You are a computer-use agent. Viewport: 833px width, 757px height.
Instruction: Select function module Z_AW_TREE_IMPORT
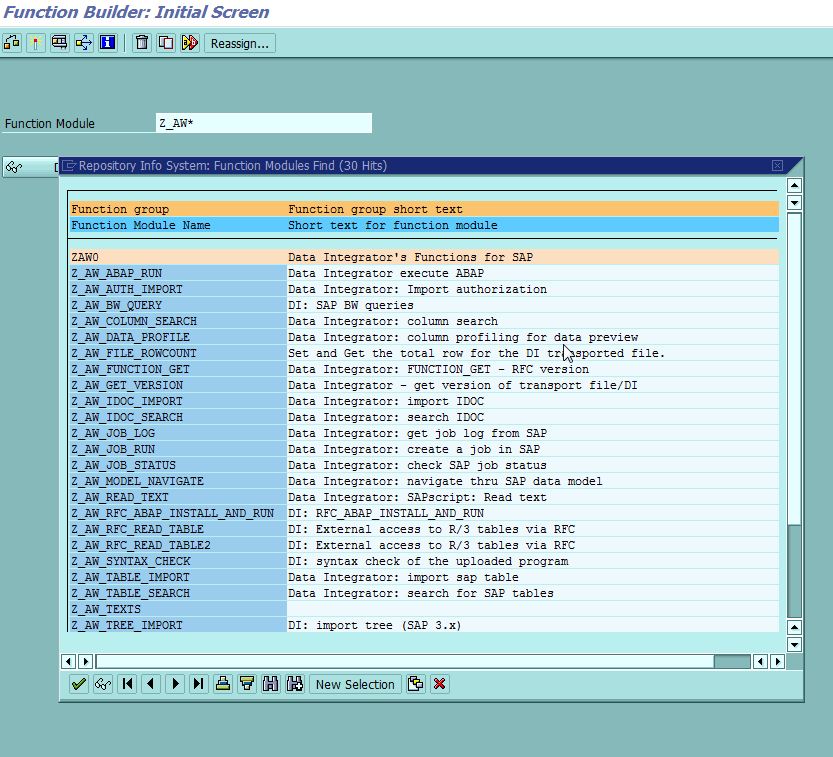[x=424, y=625]
